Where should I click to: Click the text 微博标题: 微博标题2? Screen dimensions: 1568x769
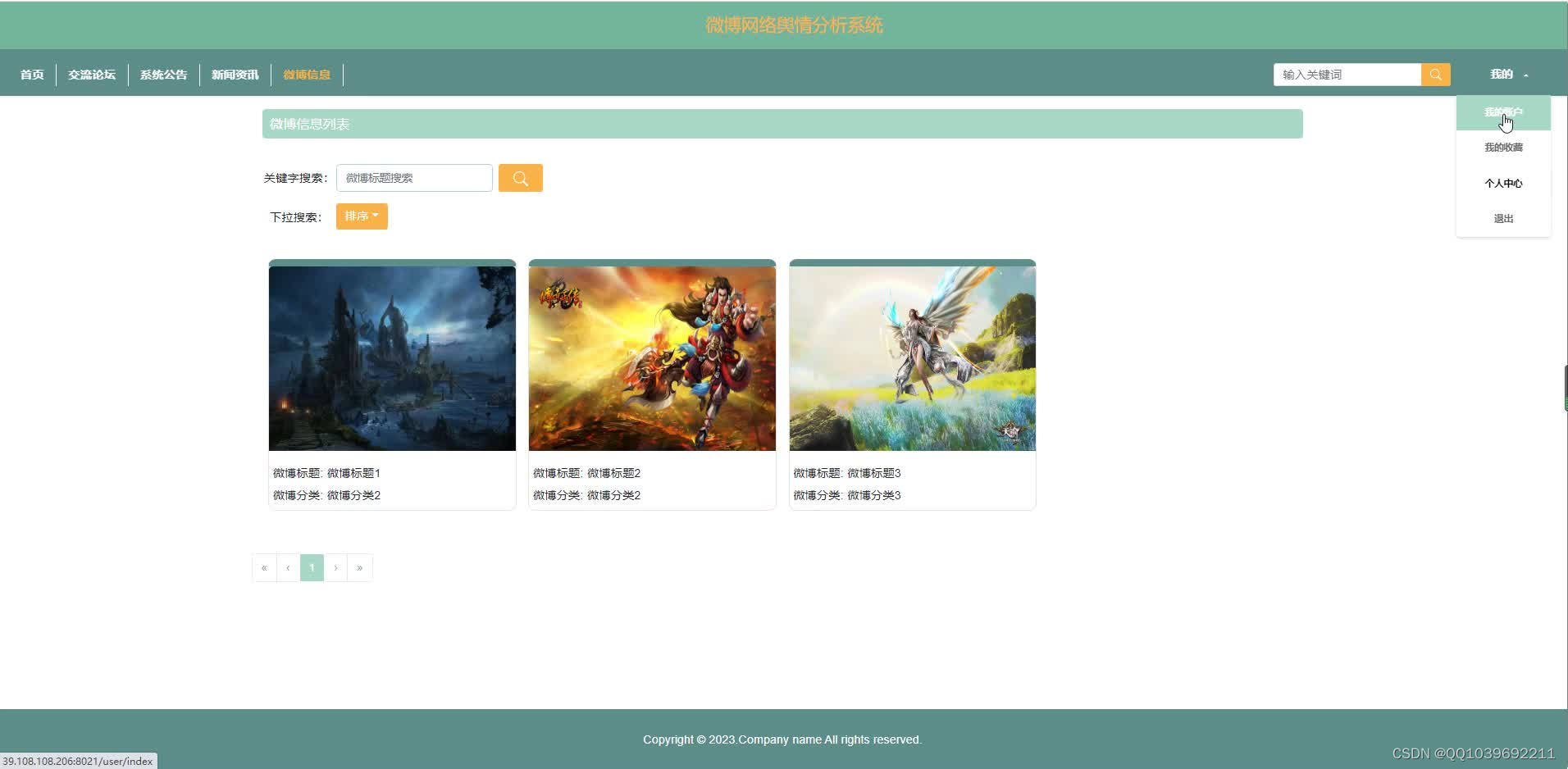[x=586, y=473]
